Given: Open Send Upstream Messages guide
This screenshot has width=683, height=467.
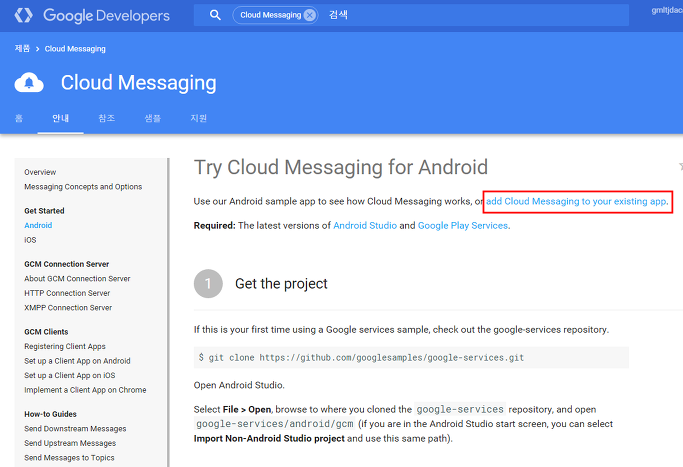Looking at the screenshot, I should coord(70,443).
